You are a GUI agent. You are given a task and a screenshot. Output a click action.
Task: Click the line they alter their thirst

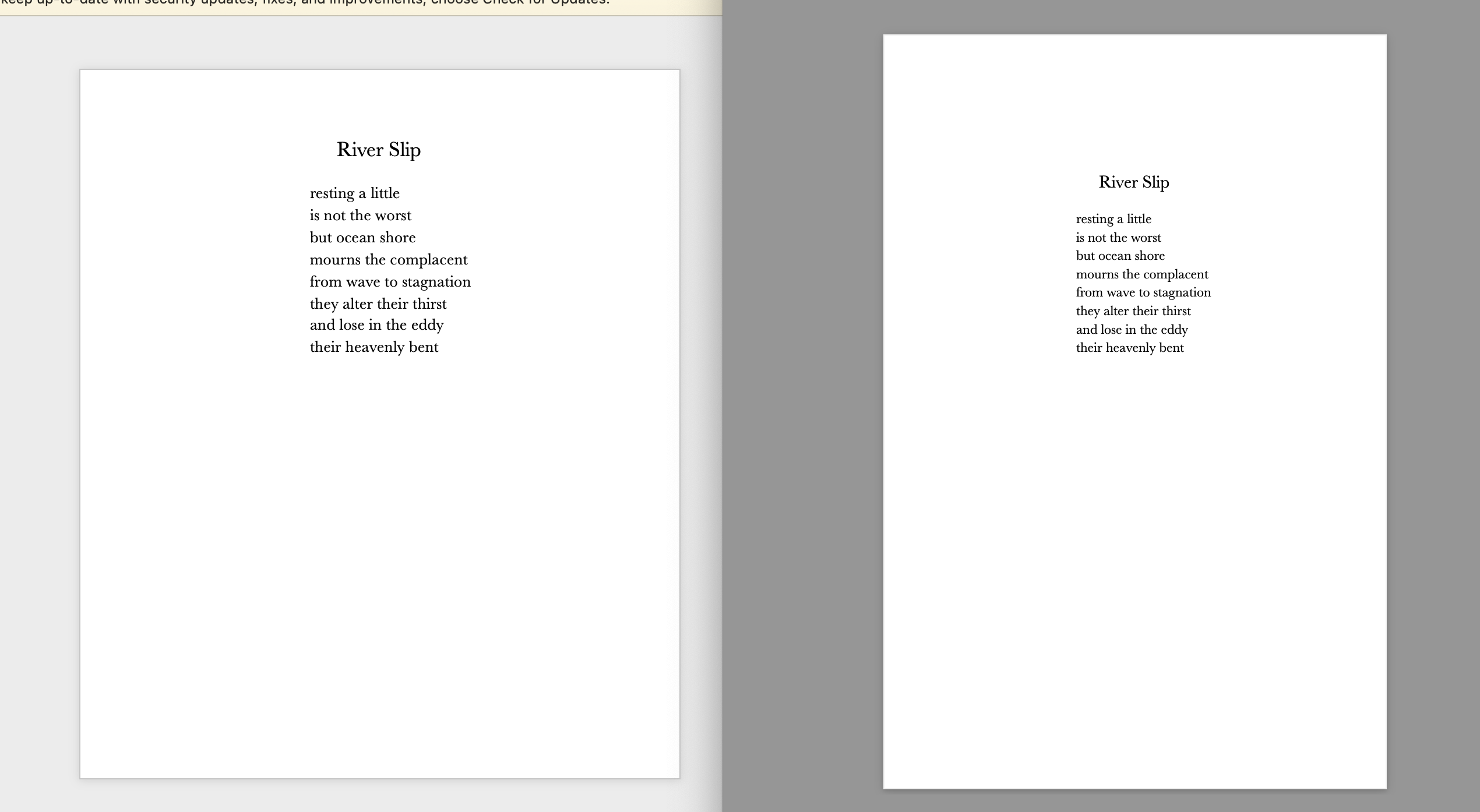point(378,303)
